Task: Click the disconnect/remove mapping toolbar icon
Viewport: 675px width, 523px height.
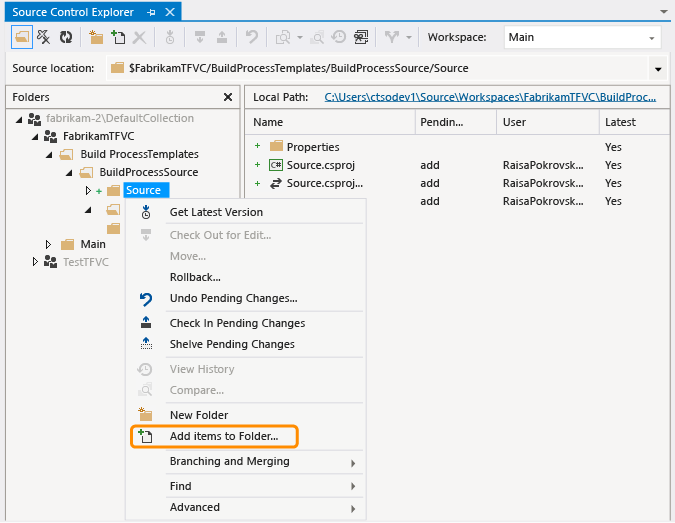Action: (43, 37)
